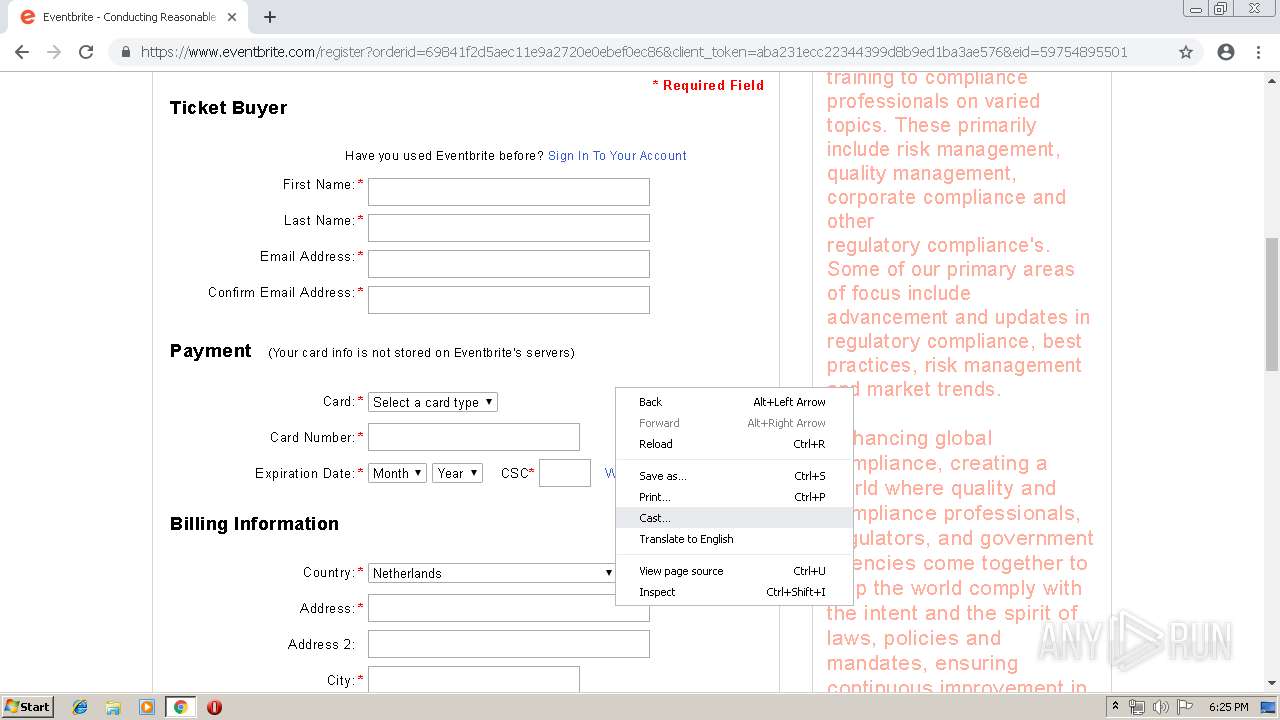Bookmark this page with star icon

1186,52
